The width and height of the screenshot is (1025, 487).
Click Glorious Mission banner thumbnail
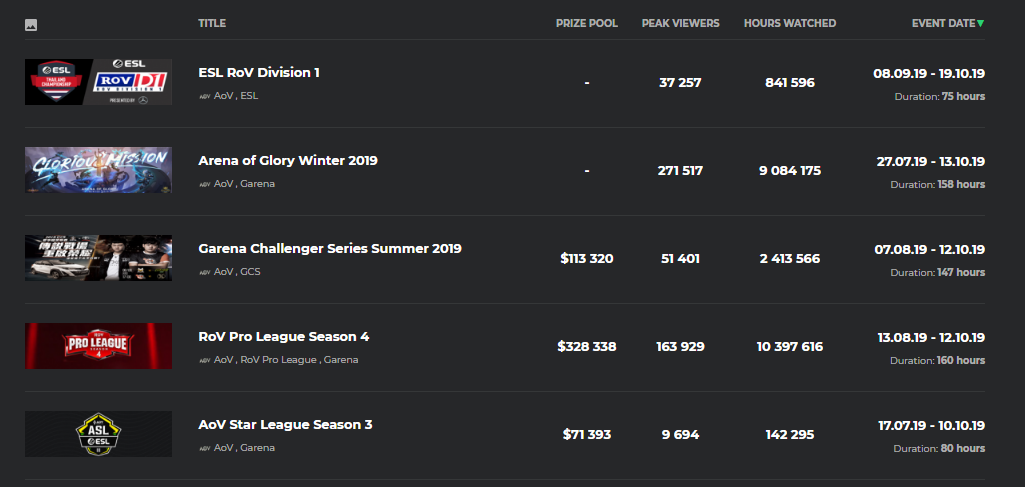98,170
